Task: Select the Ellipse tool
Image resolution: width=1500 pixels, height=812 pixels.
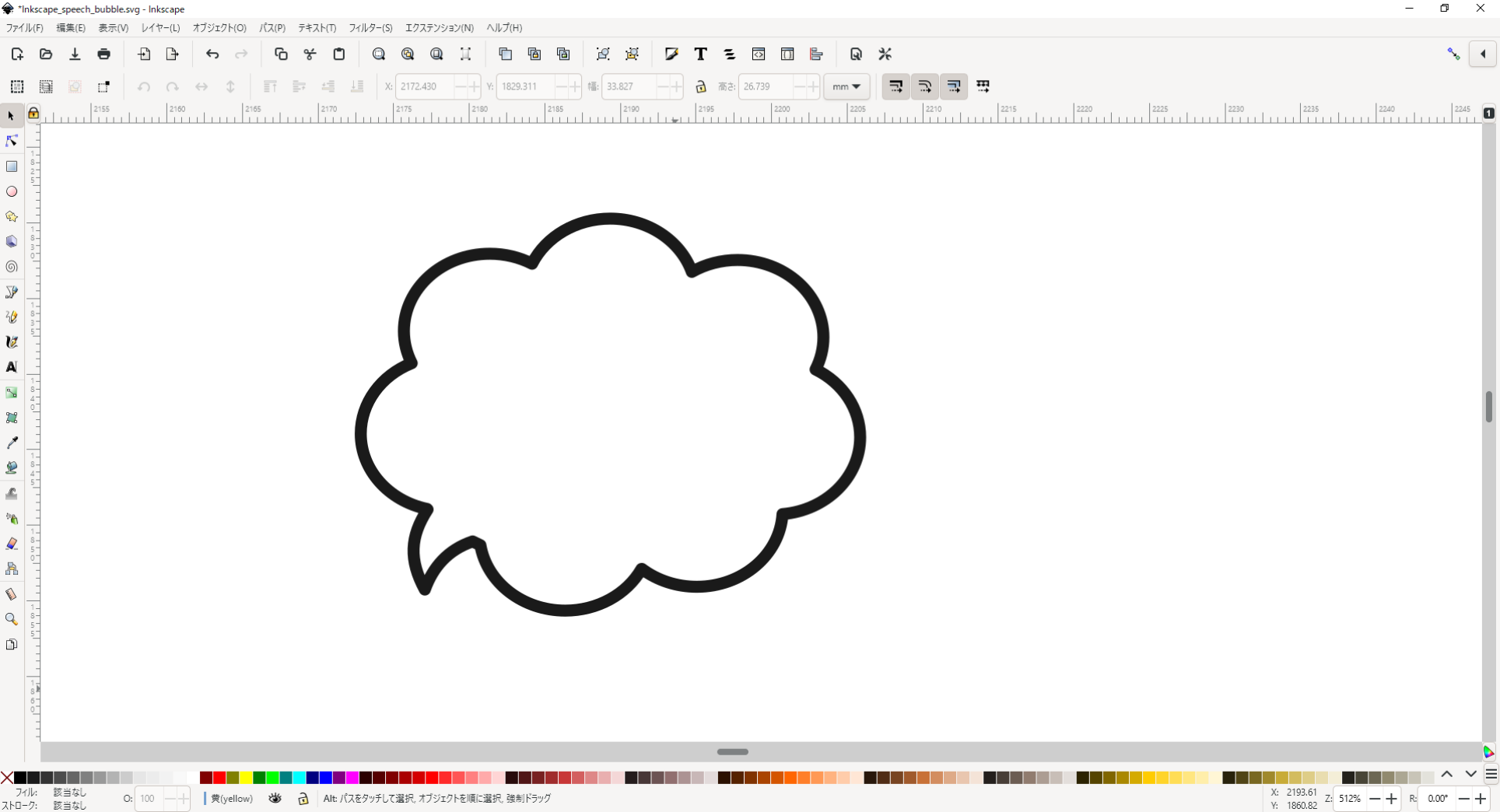Action: 12,191
